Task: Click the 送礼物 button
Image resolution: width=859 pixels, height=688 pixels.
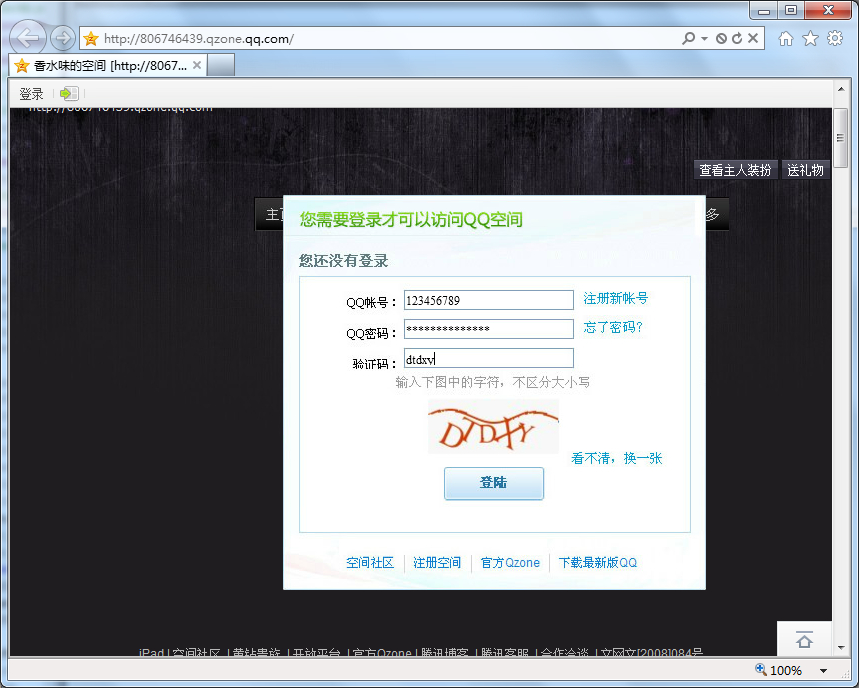Action: (x=805, y=170)
